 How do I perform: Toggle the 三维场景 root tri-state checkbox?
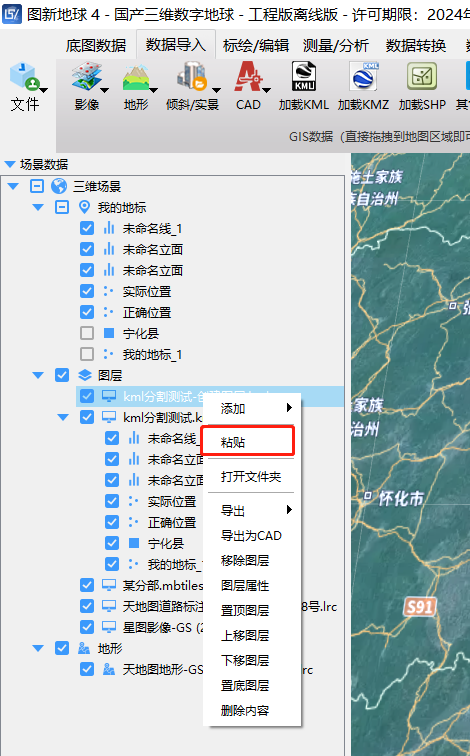[37, 186]
